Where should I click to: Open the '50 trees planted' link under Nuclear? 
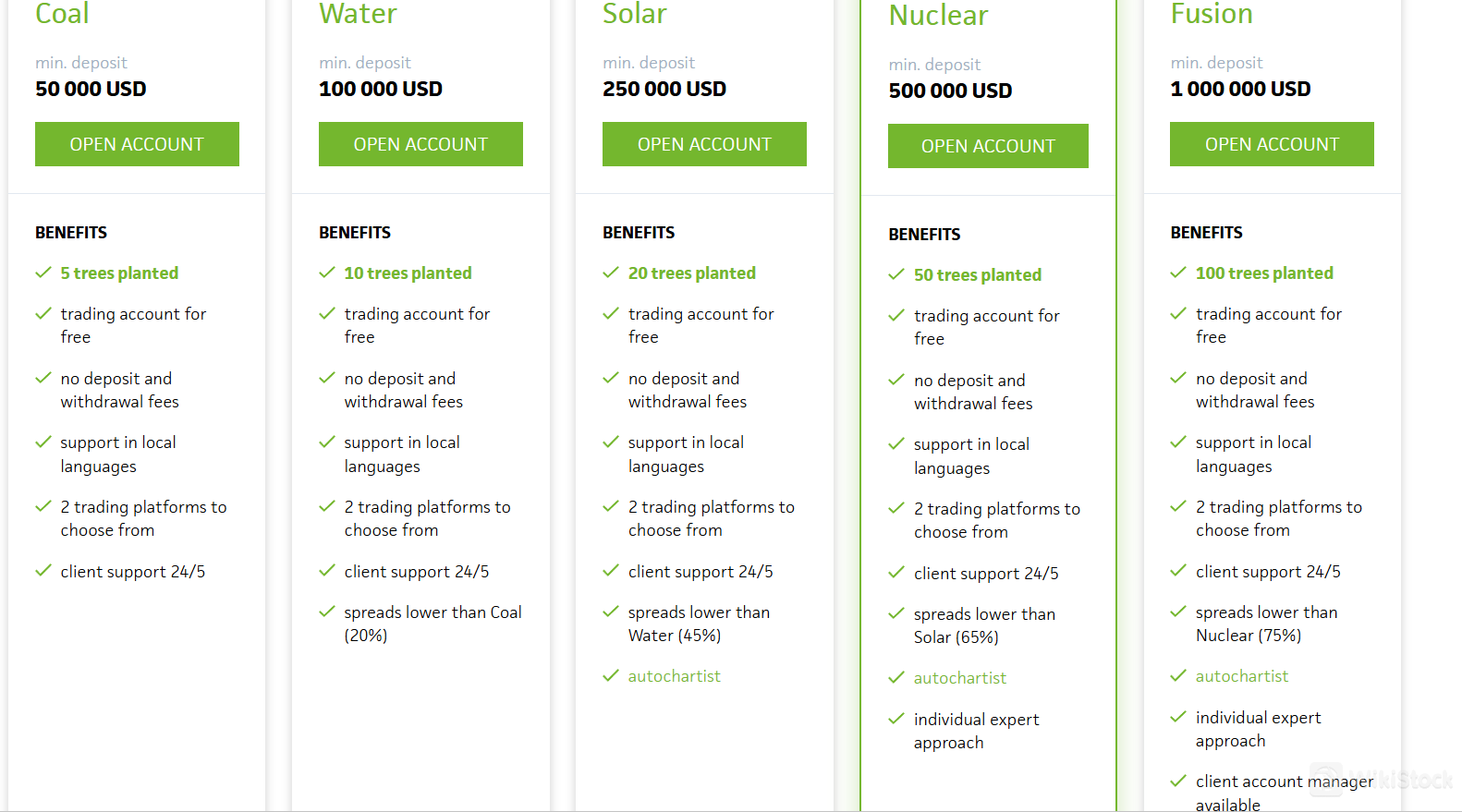coord(977,275)
